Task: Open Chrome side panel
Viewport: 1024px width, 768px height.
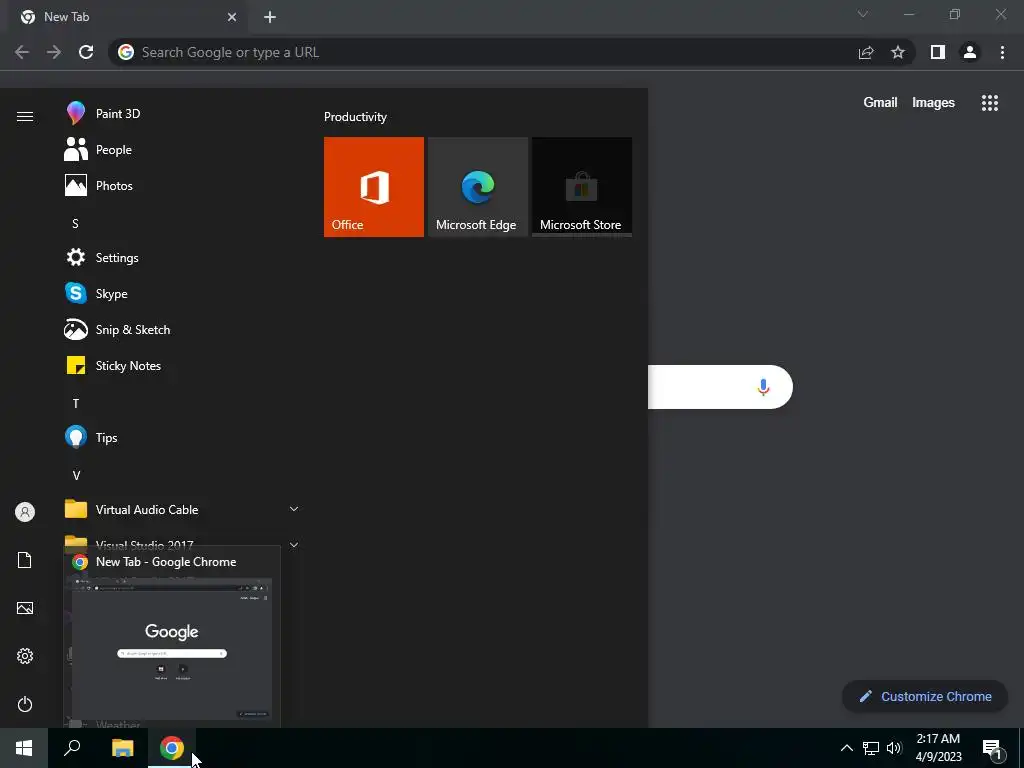Action: point(938,52)
